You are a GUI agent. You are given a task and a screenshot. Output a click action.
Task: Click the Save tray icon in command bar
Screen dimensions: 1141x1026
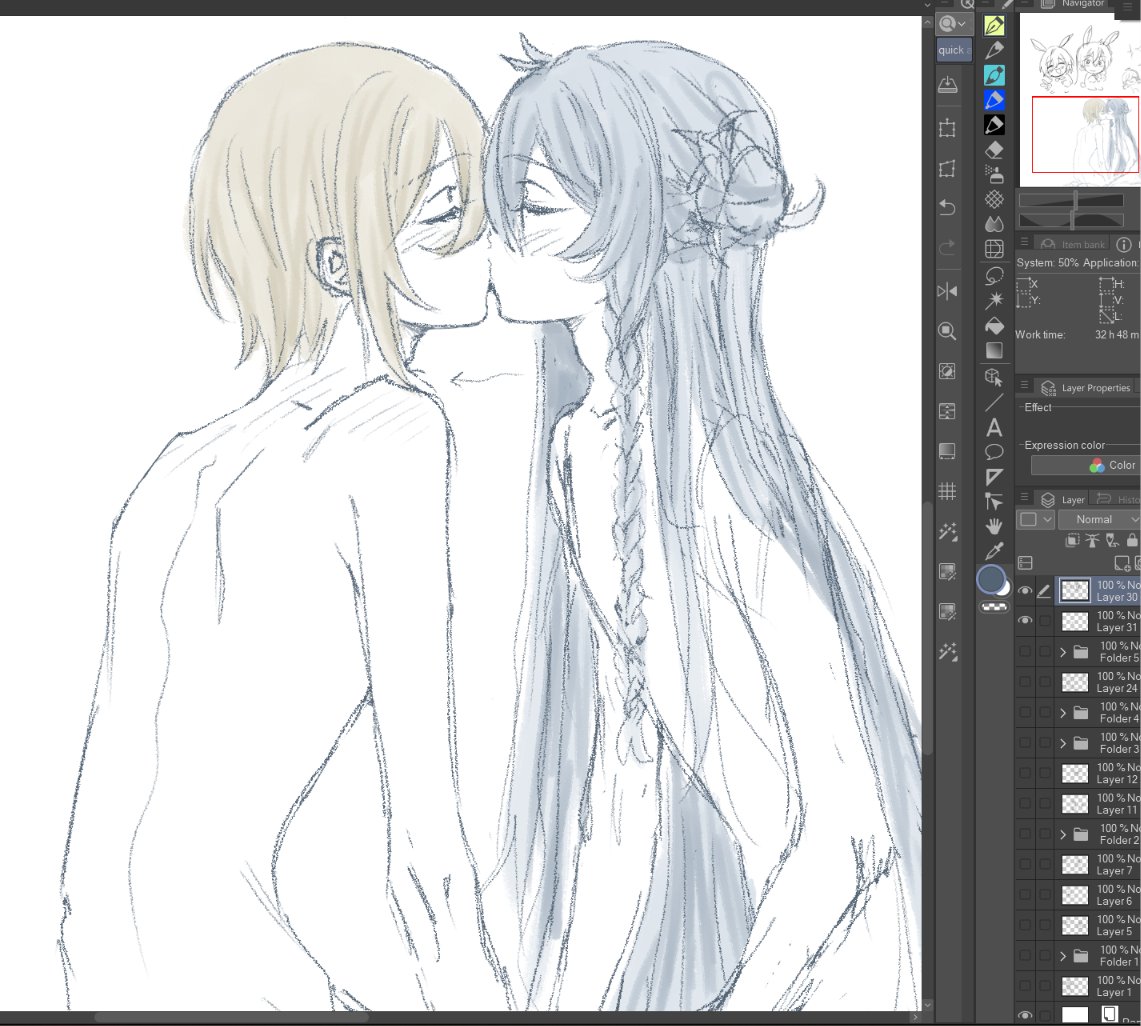[947, 85]
